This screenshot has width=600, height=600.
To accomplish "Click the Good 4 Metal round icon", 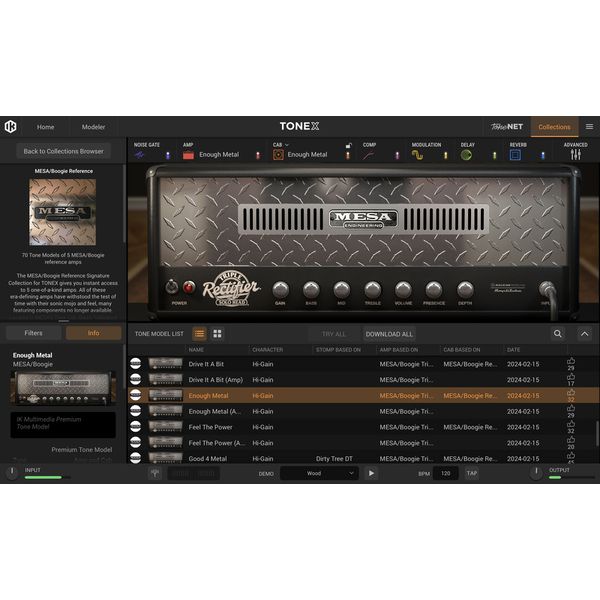I will (135, 458).
